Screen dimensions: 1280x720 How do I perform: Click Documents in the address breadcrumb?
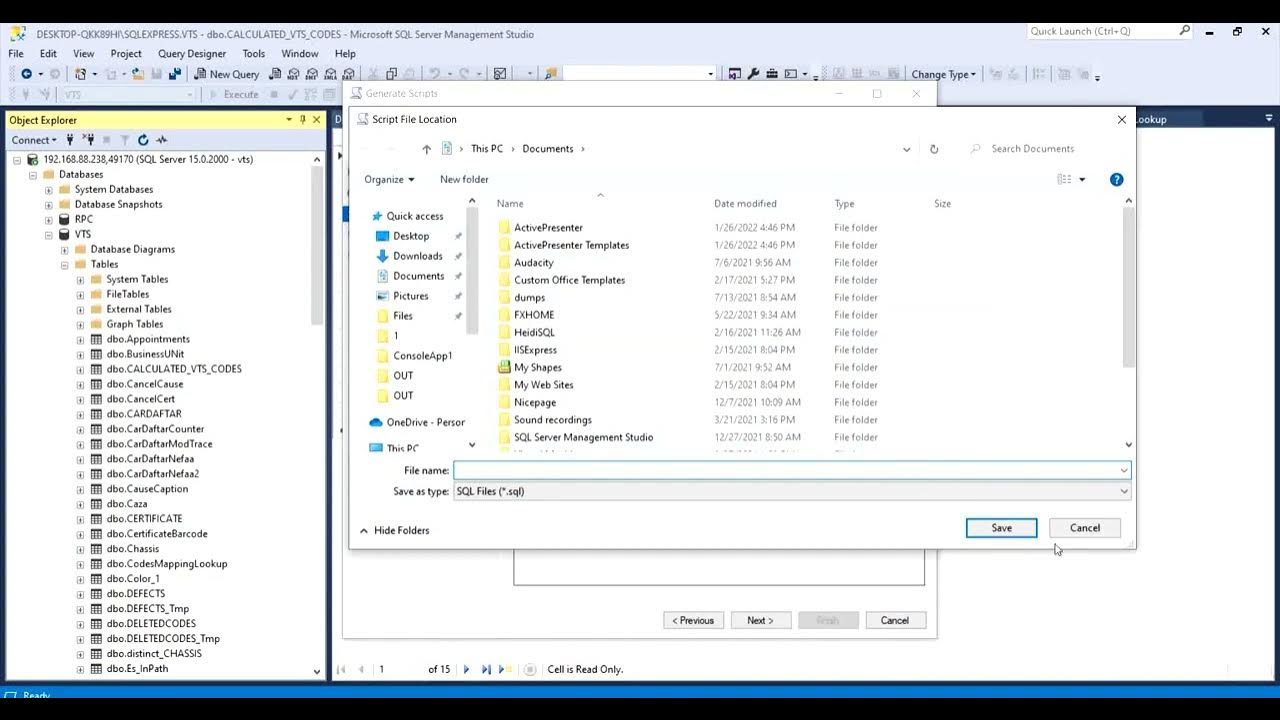coord(547,149)
